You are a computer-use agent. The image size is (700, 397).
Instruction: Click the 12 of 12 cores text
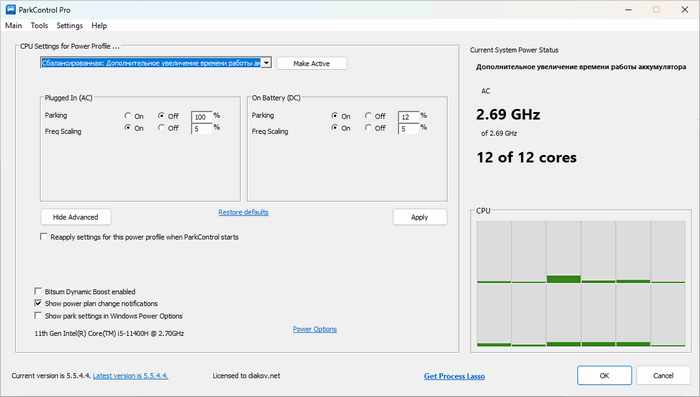click(526, 157)
